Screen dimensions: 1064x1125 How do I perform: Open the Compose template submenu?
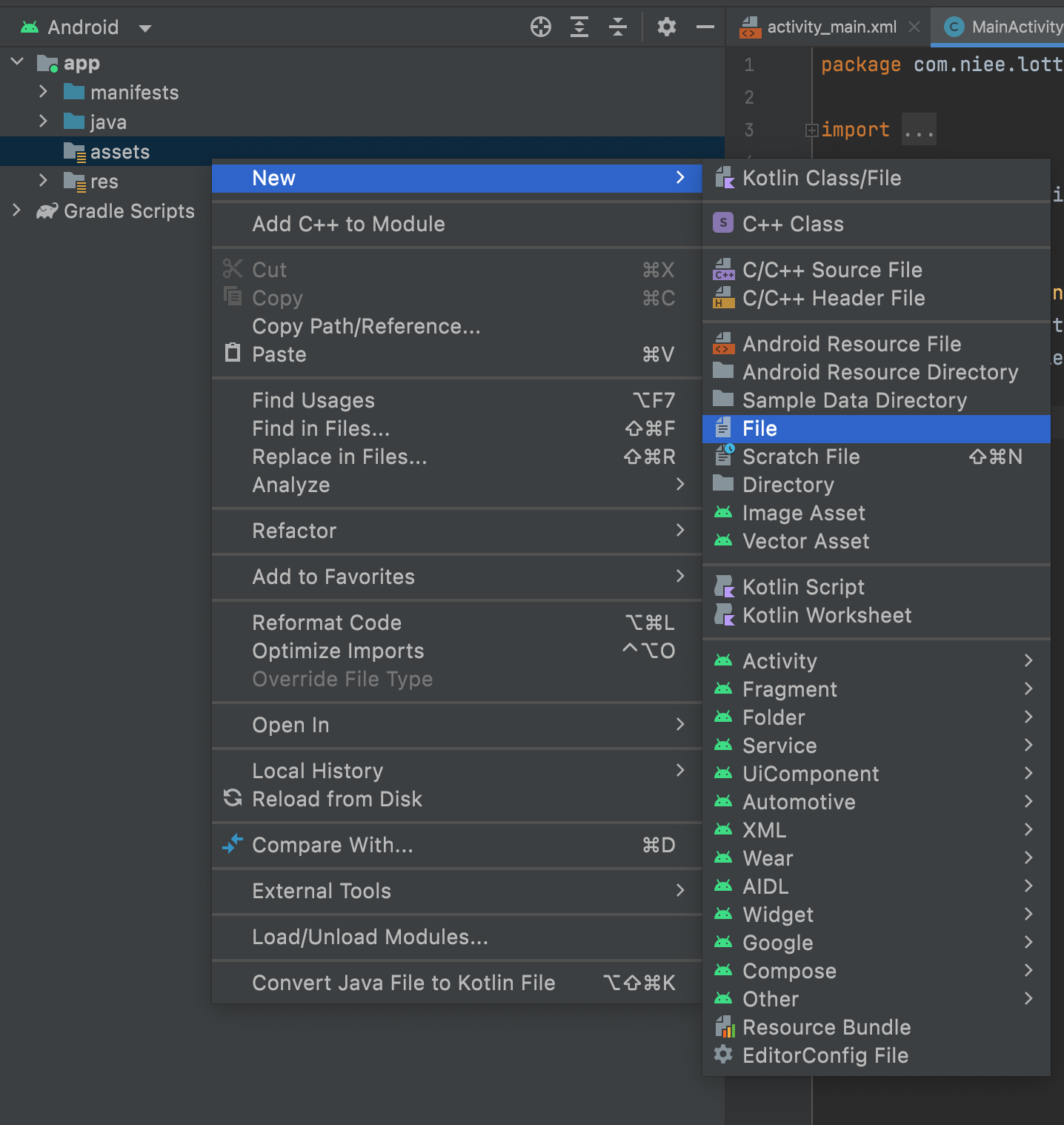877,972
